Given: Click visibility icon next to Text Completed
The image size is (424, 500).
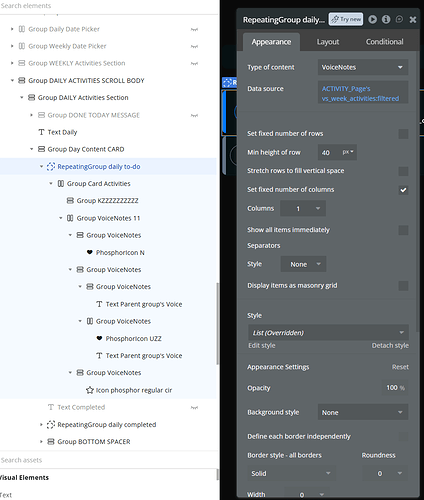Looking at the screenshot, I should (x=194, y=407).
